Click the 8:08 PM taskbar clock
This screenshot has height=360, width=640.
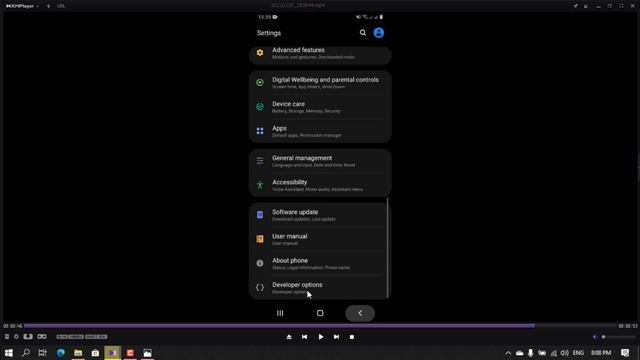601,353
